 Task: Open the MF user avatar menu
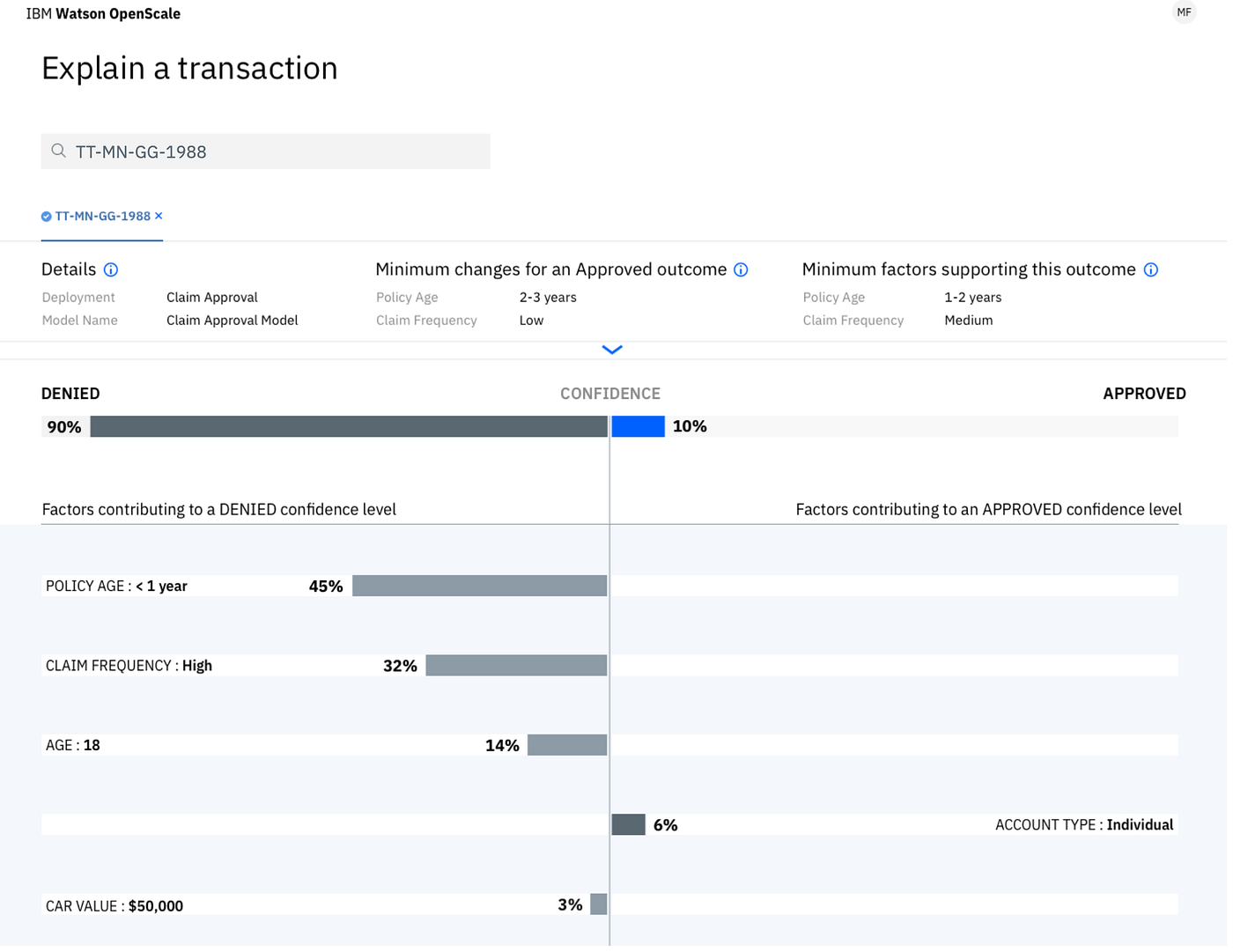[1184, 12]
